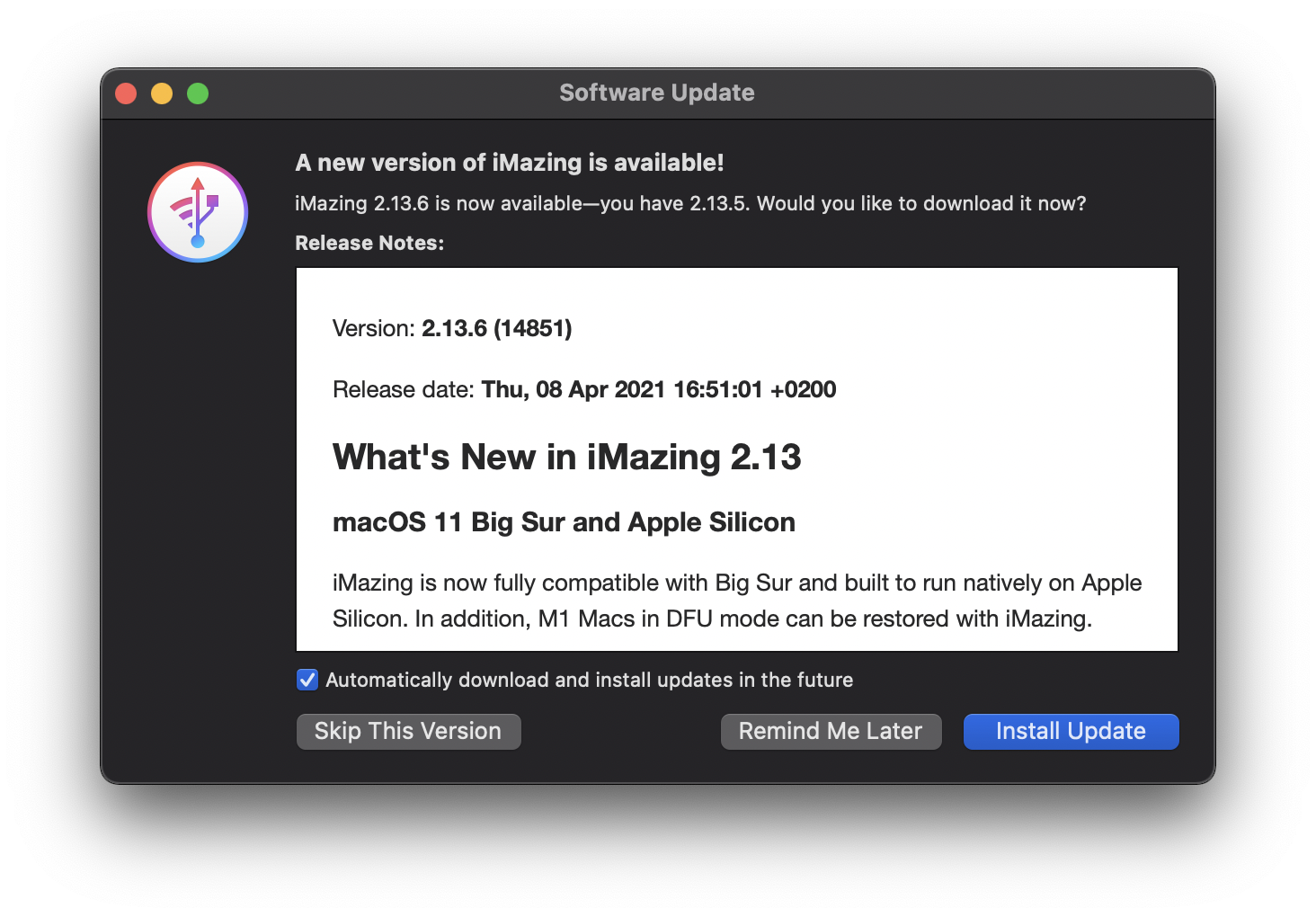Close the Software Update window
This screenshot has width=1316, height=917.
pos(126,93)
